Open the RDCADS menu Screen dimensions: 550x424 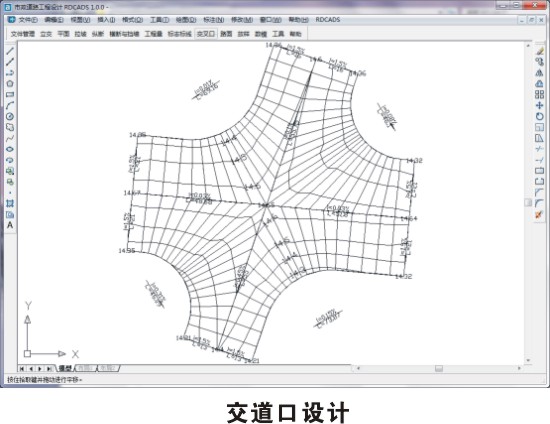tap(328, 20)
